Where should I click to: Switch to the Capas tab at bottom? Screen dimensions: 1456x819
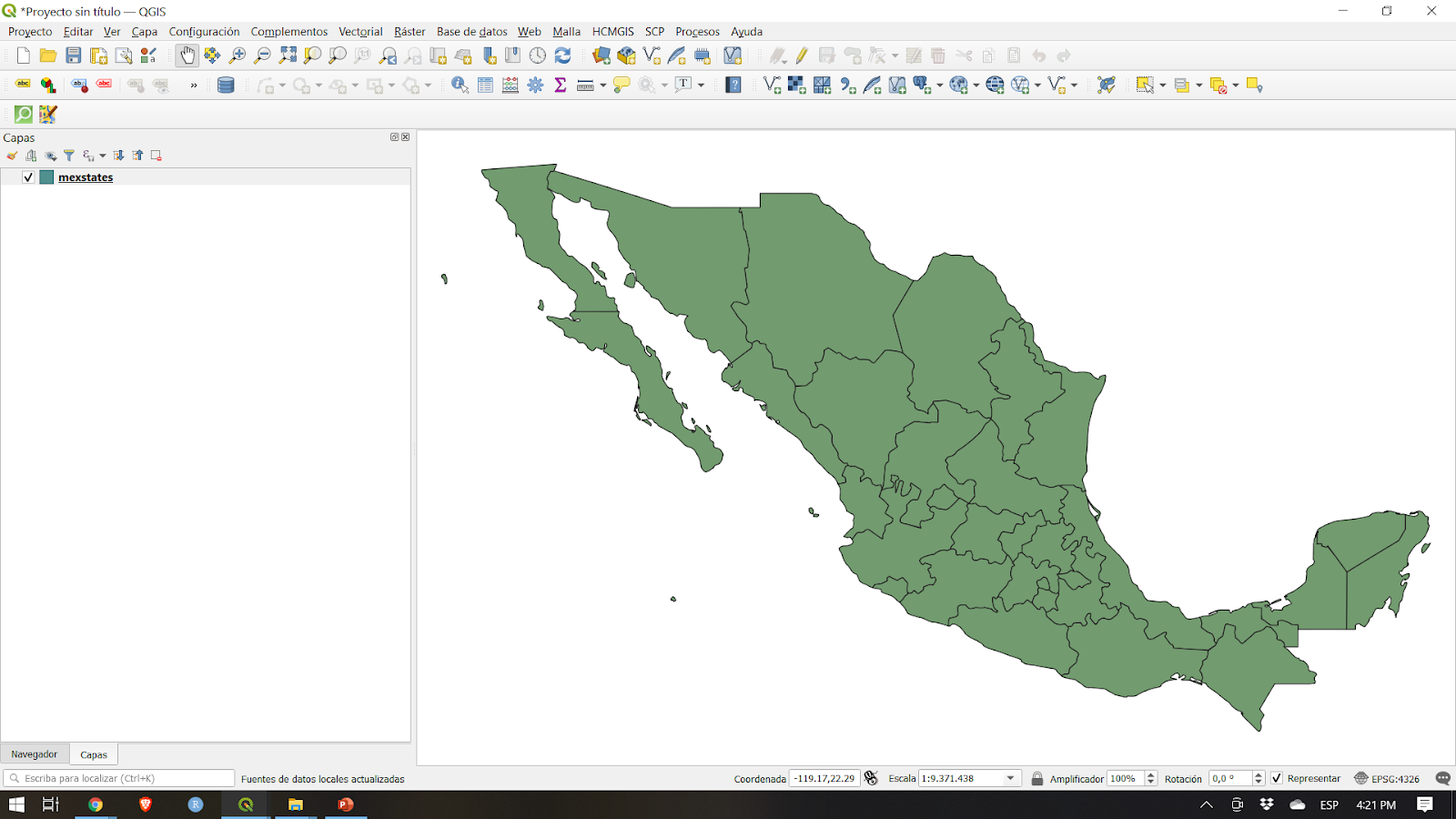pyautogui.click(x=94, y=754)
